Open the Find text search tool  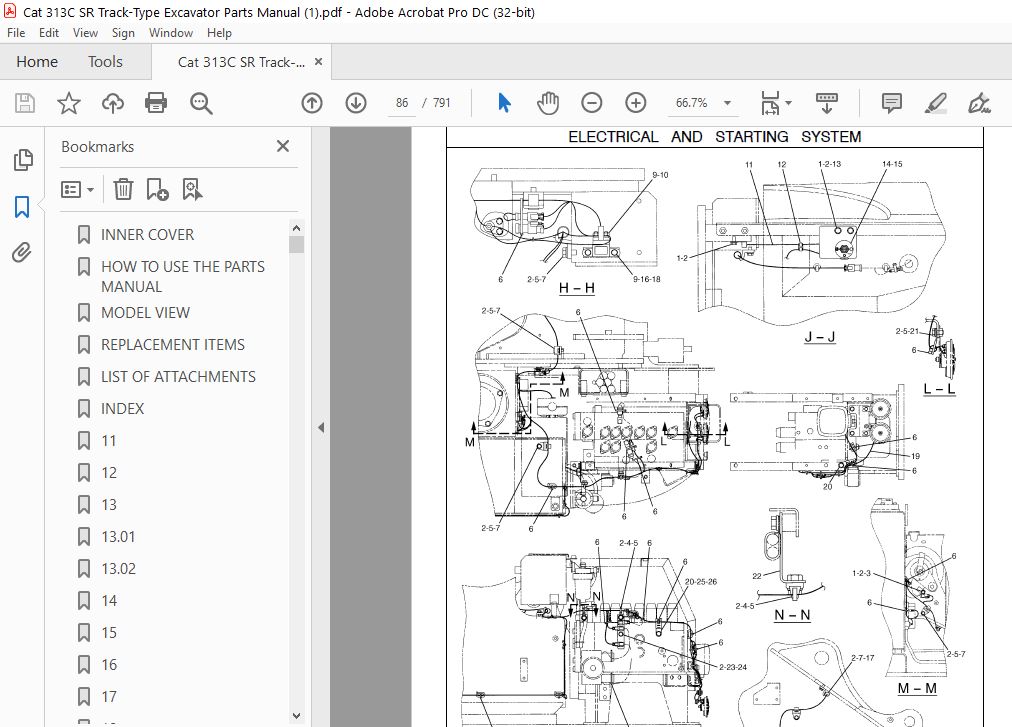(x=201, y=103)
